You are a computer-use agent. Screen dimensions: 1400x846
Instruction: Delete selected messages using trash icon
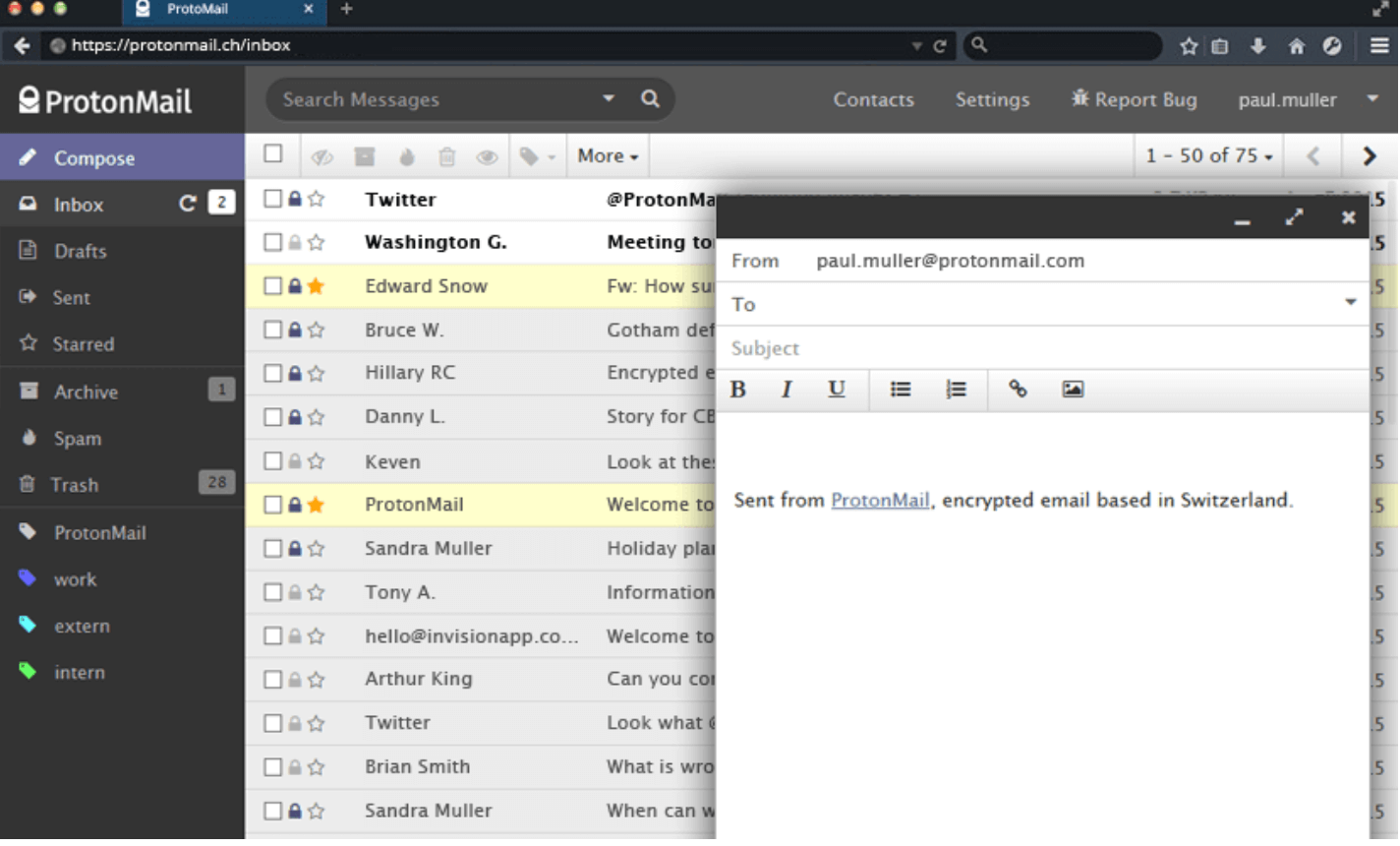(x=446, y=154)
